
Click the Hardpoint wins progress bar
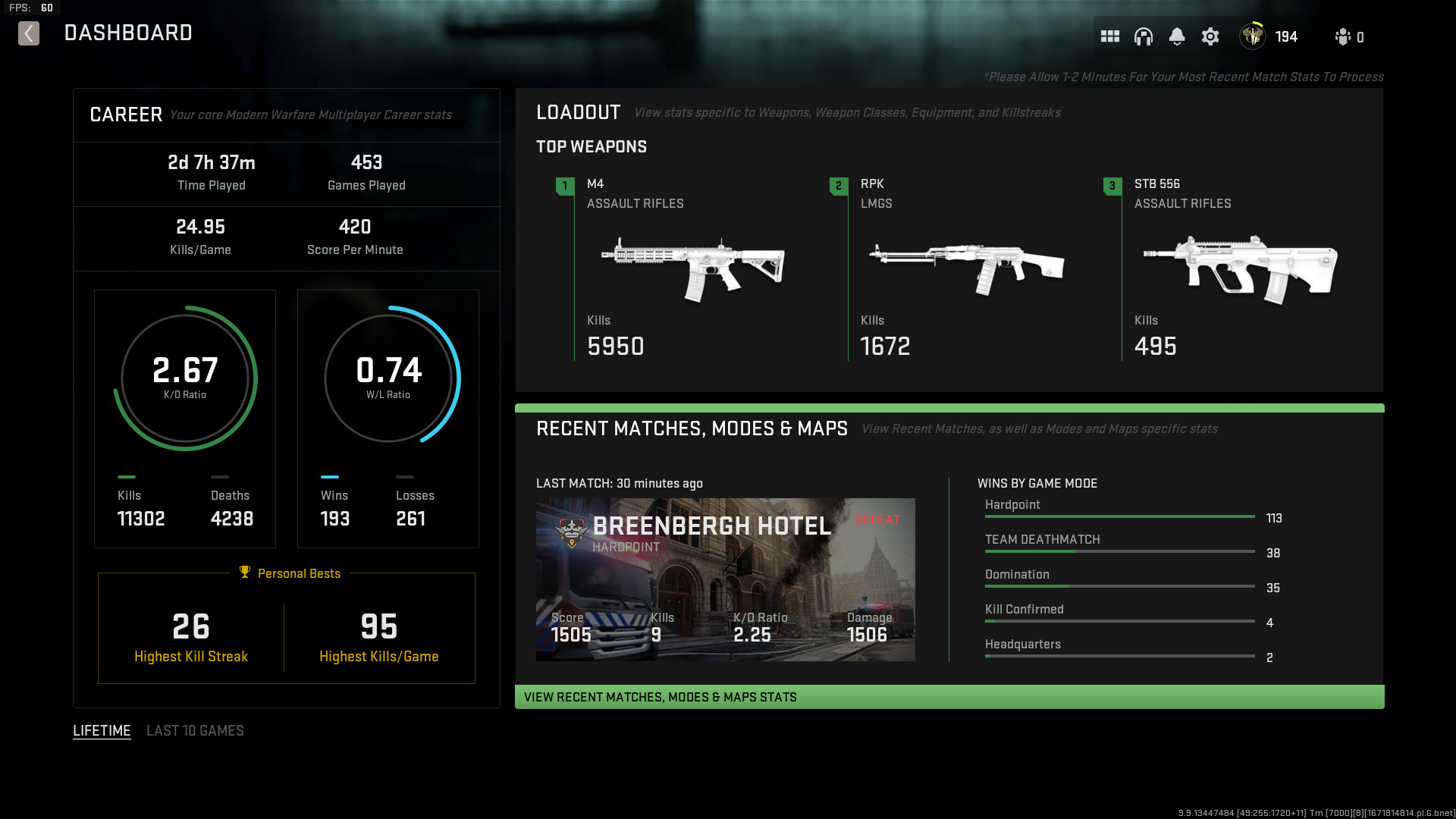1119,516
